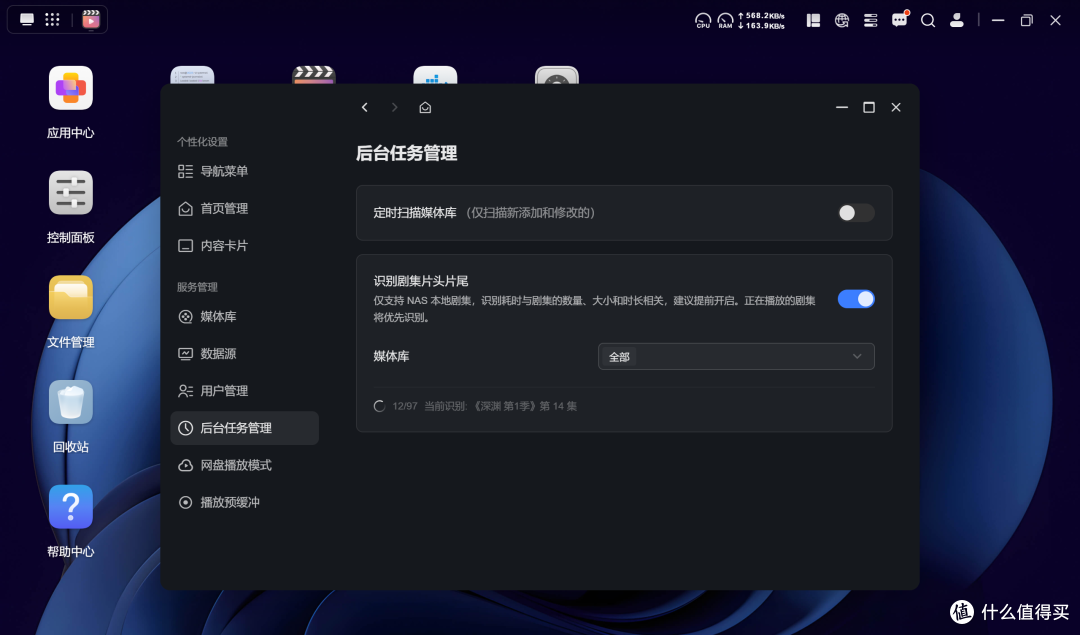Go forward with the right arrow
The image size is (1080, 635).
click(x=395, y=107)
